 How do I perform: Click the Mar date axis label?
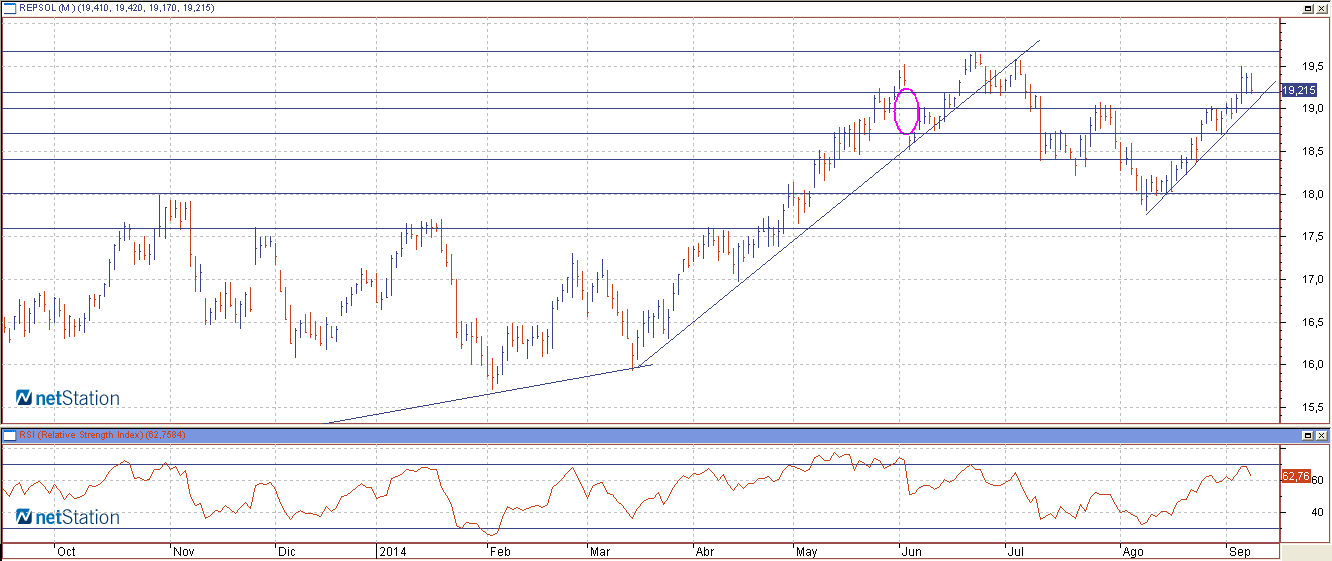pyautogui.click(x=600, y=551)
